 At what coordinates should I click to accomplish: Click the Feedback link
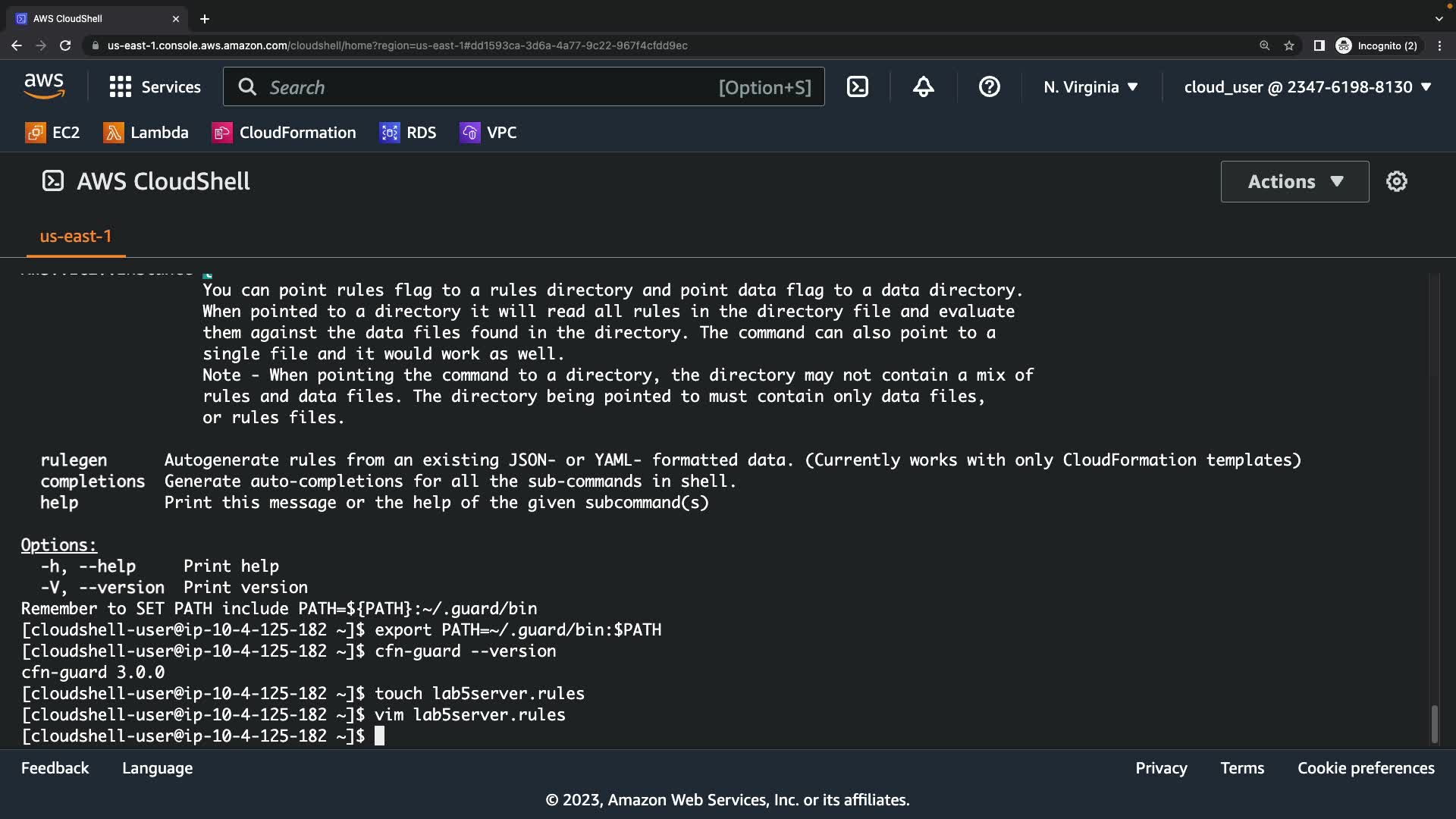pyautogui.click(x=55, y=768)
